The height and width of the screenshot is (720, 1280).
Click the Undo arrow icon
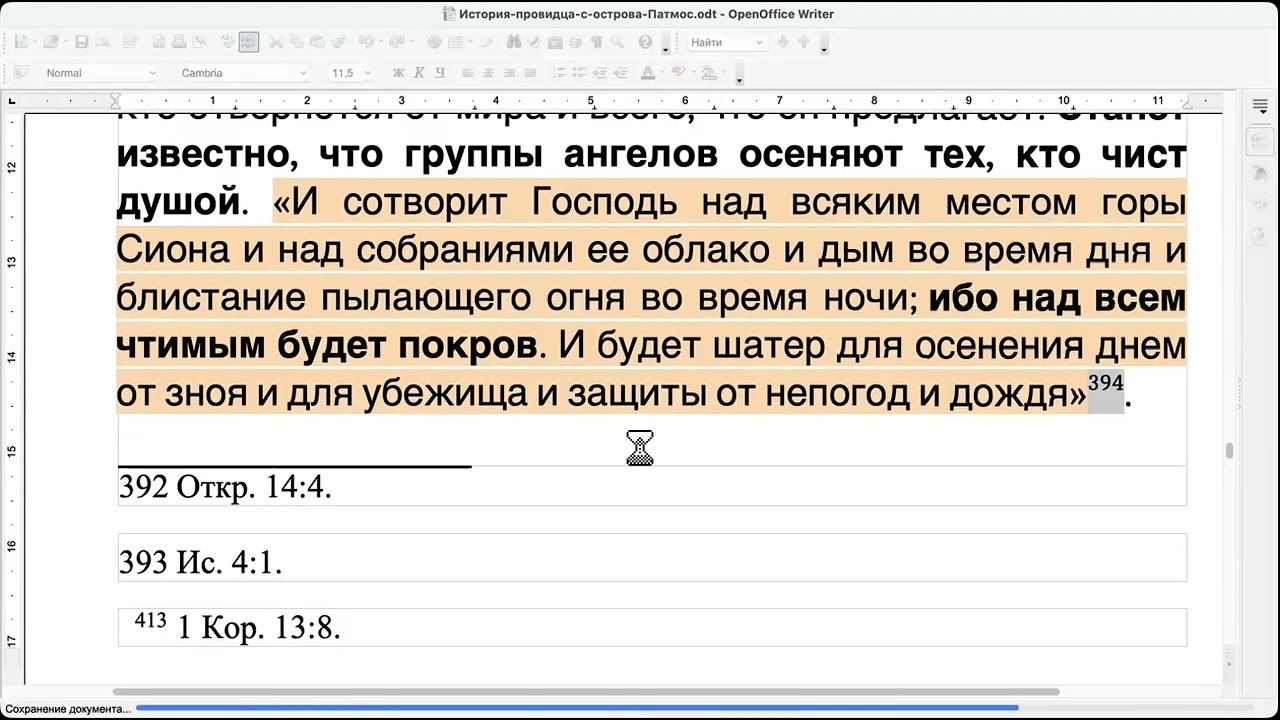pos(366,42)
